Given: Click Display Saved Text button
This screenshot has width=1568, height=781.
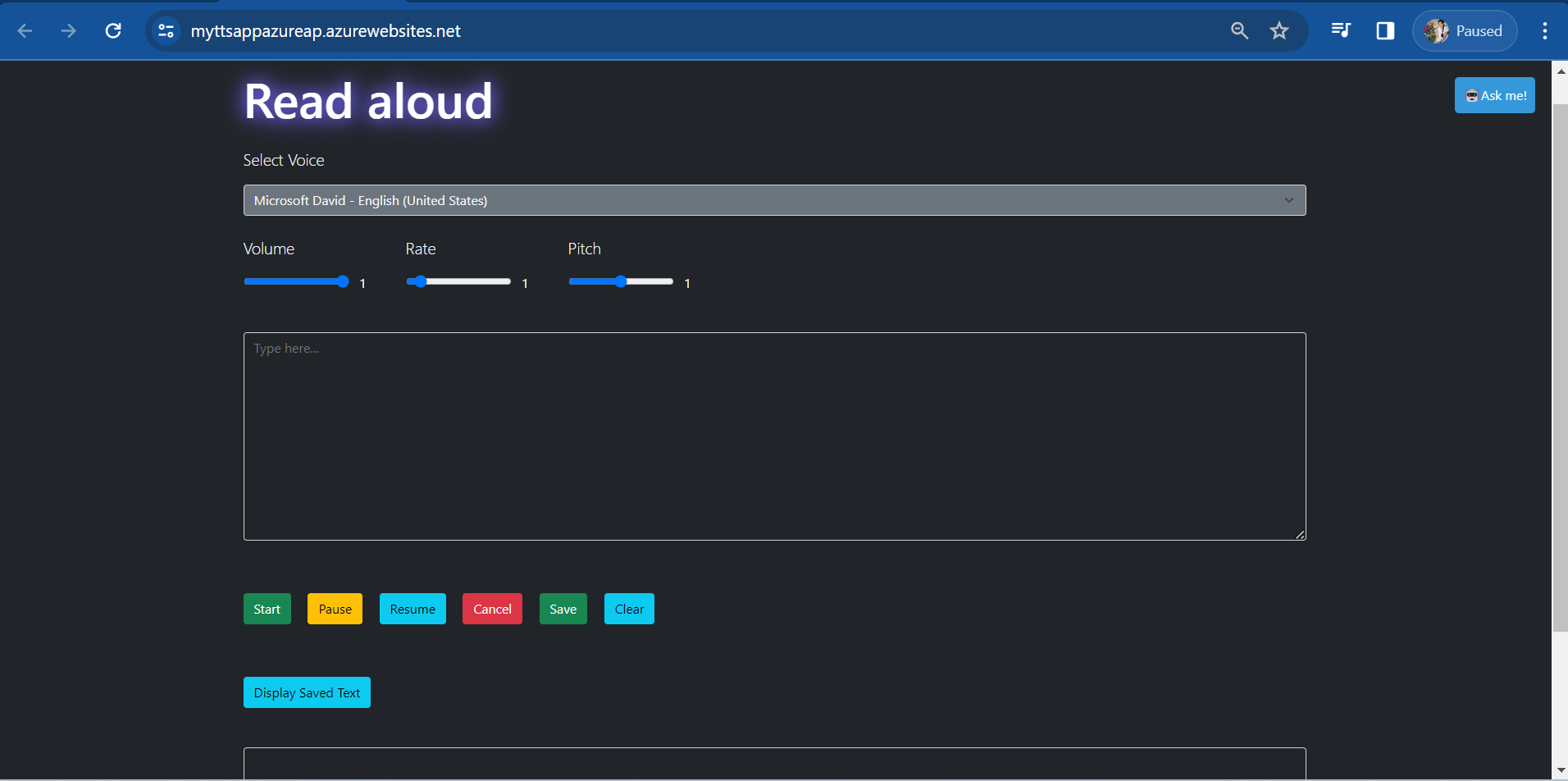Looking at the screenshot, I should click(x=307, y=692).
